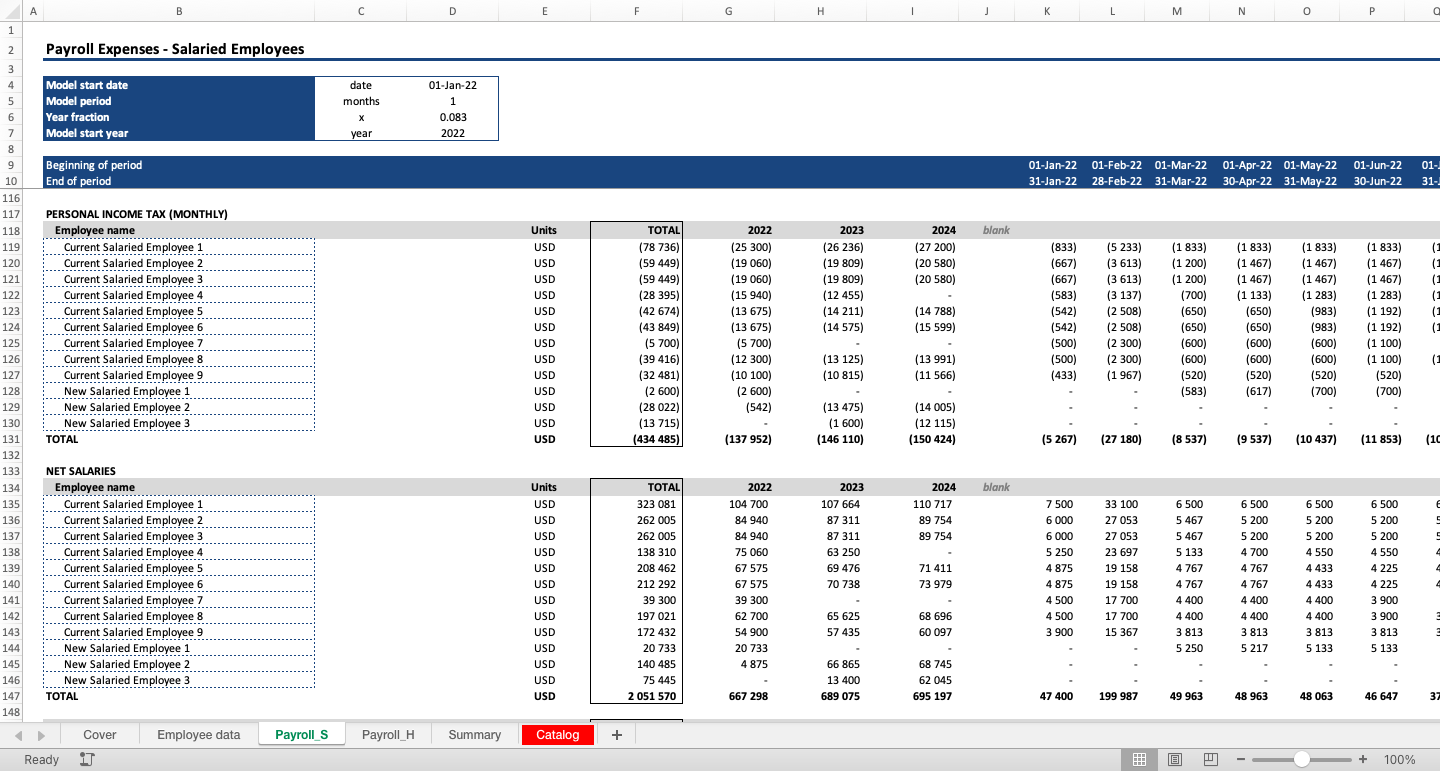Click Current Salaried Employee 4 in income tax table

pos(179,295)
